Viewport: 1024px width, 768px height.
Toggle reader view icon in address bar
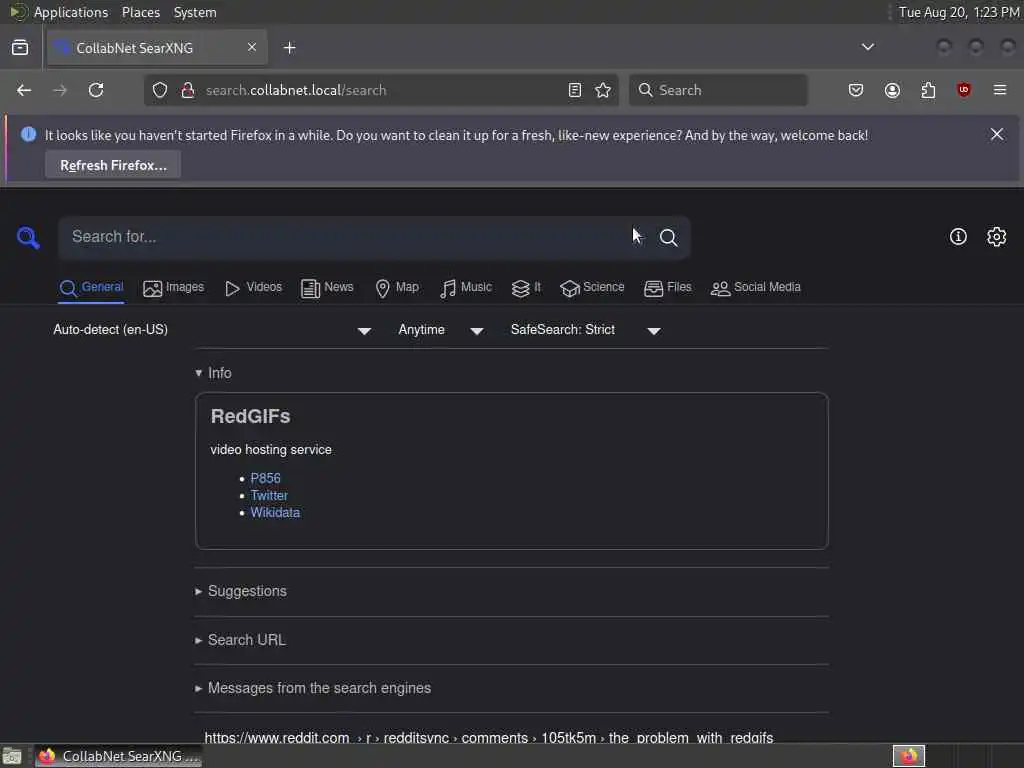pyautogui.click(x=575, y=90)
